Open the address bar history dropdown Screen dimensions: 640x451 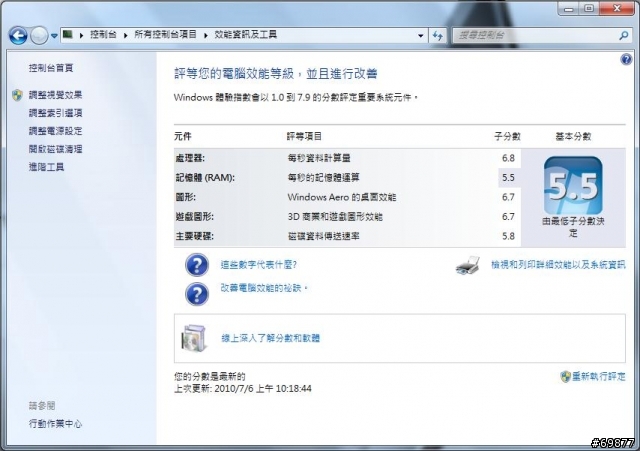click(421, 36)
